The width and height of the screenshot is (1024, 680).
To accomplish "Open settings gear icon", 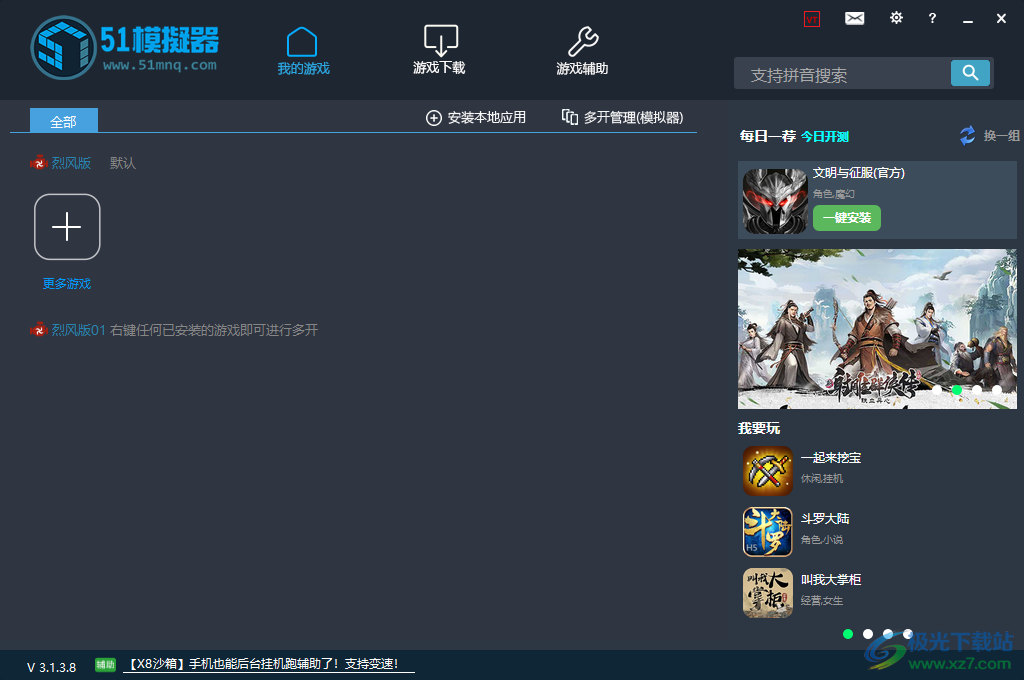I will (x=896, y=18).
